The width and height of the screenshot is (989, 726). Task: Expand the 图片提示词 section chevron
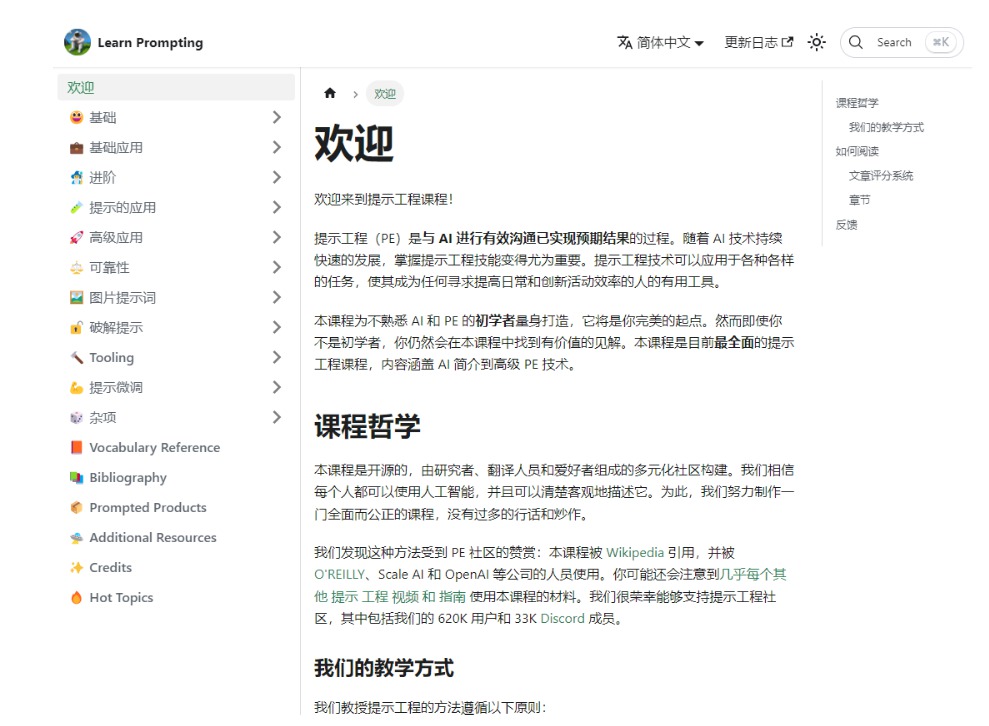277,298
